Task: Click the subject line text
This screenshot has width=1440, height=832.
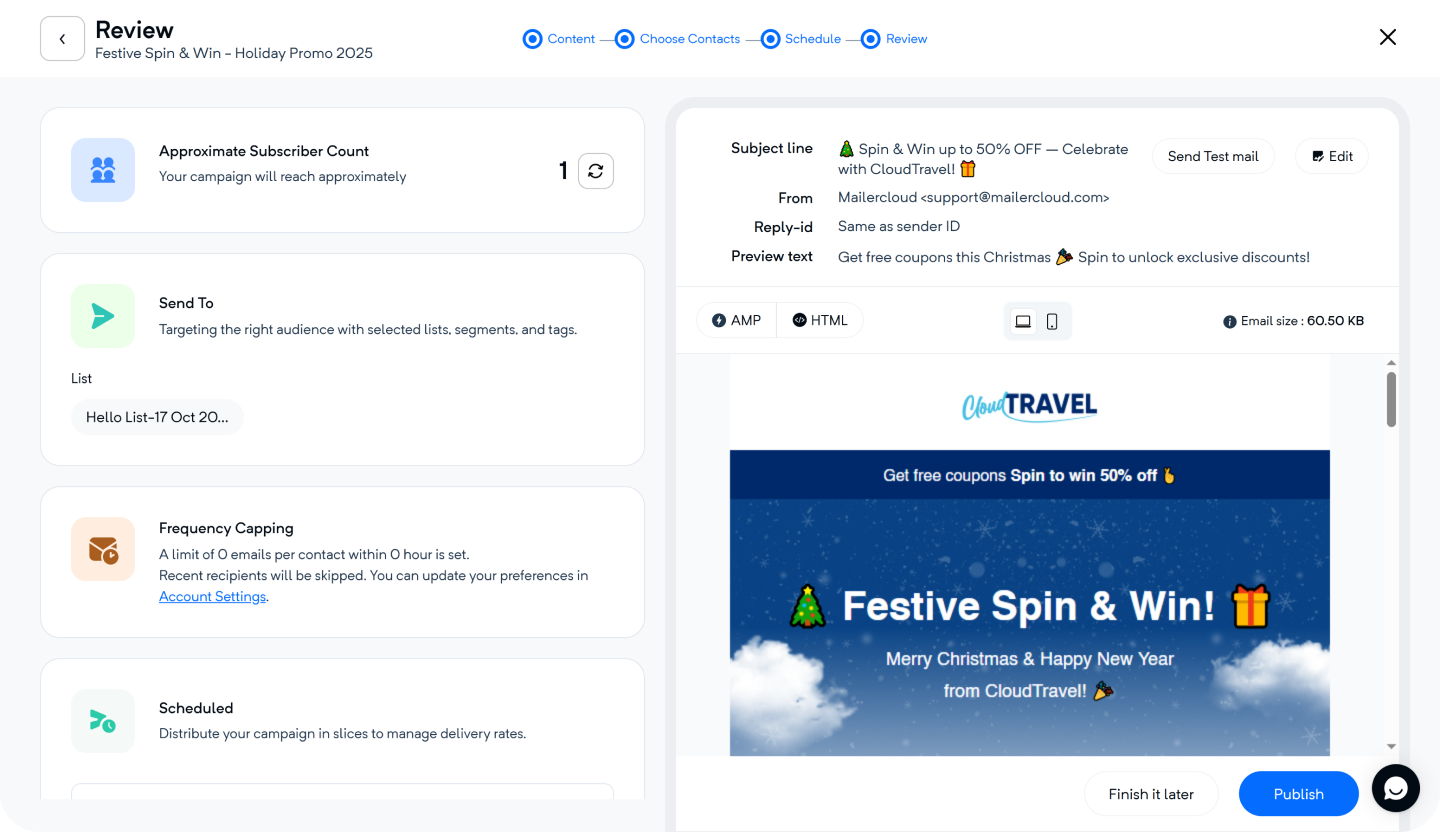Action: pyautogui.click(x=983, y=159)
